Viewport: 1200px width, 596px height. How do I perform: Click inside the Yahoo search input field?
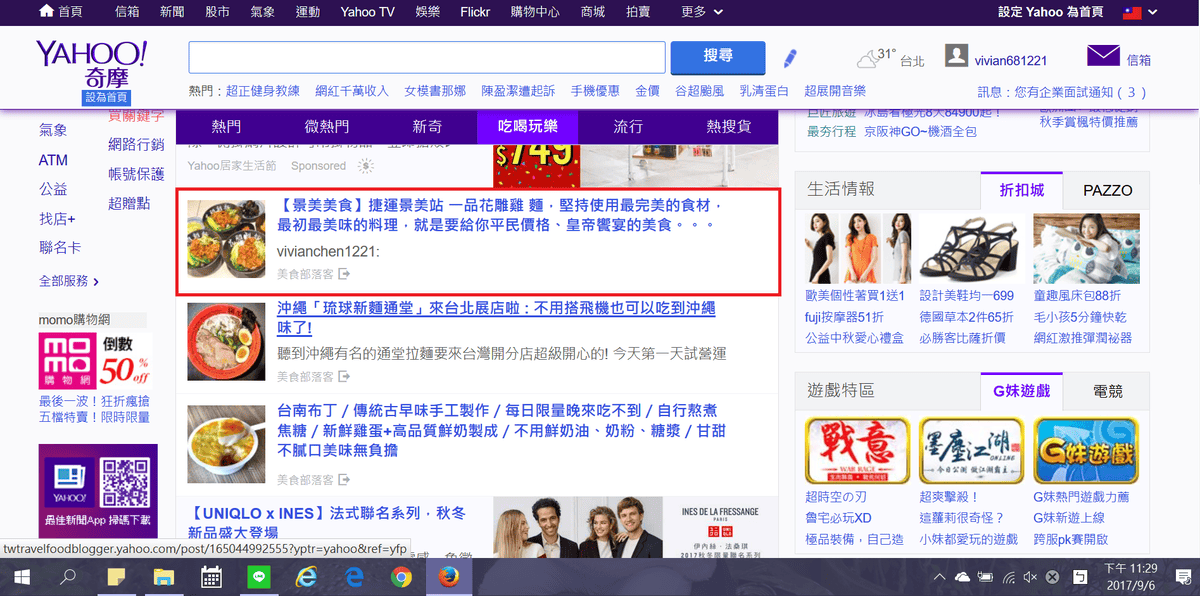(427, 57)
